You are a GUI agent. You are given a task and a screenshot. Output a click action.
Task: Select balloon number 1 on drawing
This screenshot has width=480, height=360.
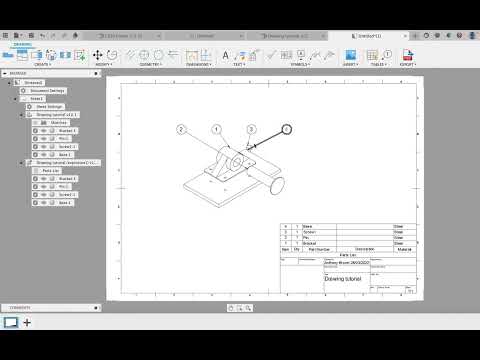(x=217, y=129)
